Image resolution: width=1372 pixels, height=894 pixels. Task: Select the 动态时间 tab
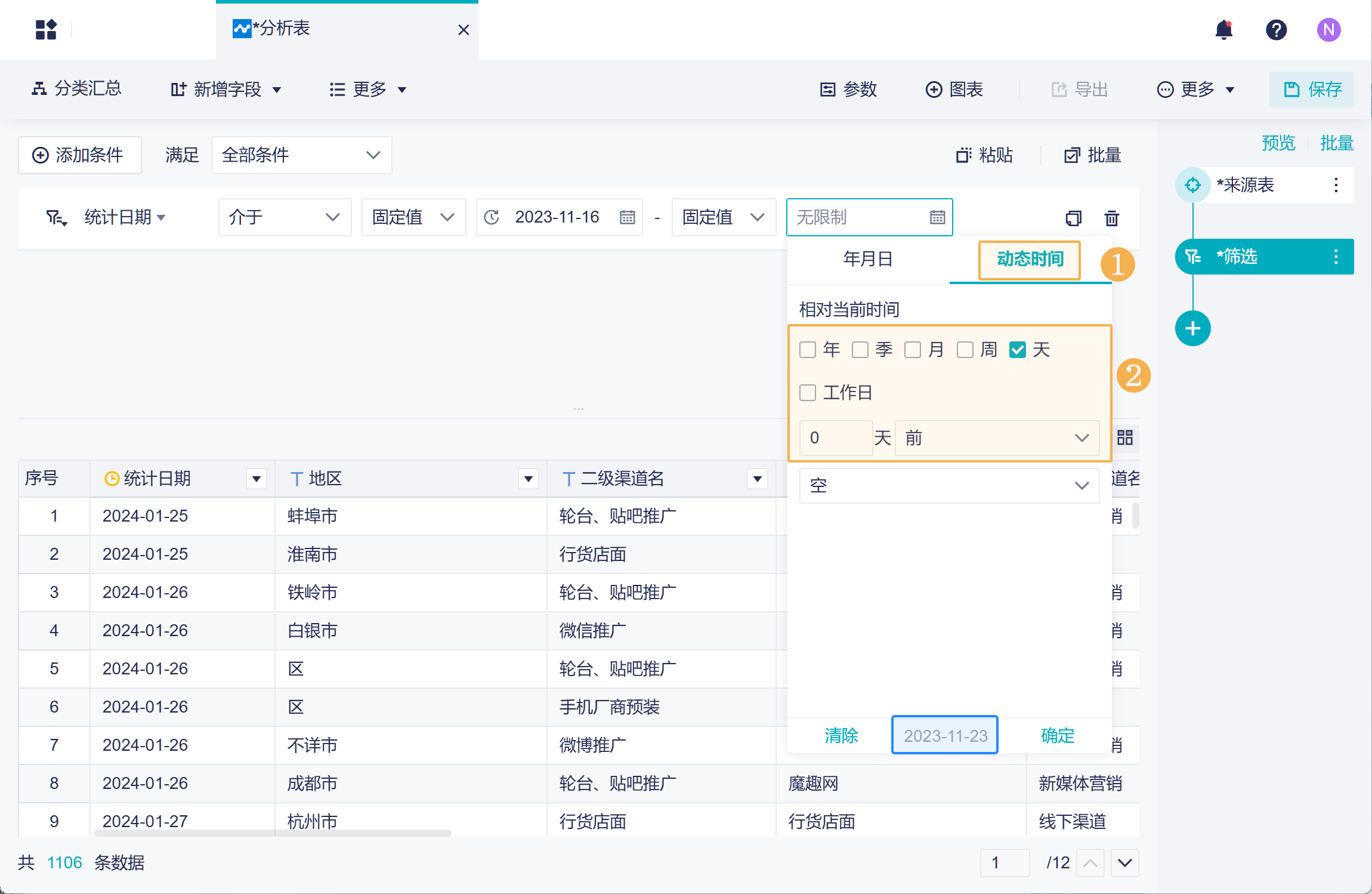click(1030, 259)
